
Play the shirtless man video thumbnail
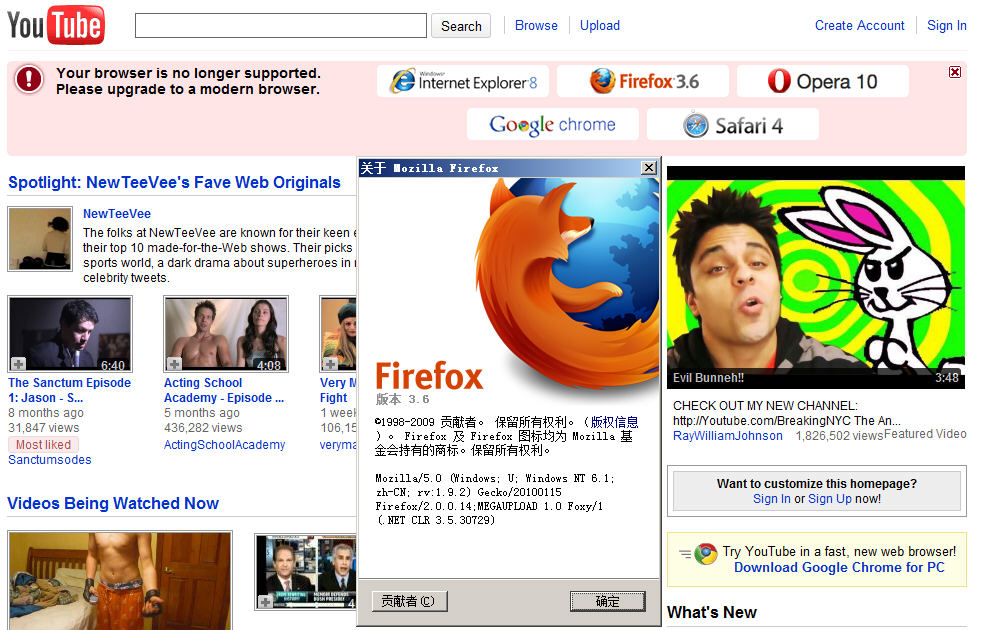[x=120, y=580]
